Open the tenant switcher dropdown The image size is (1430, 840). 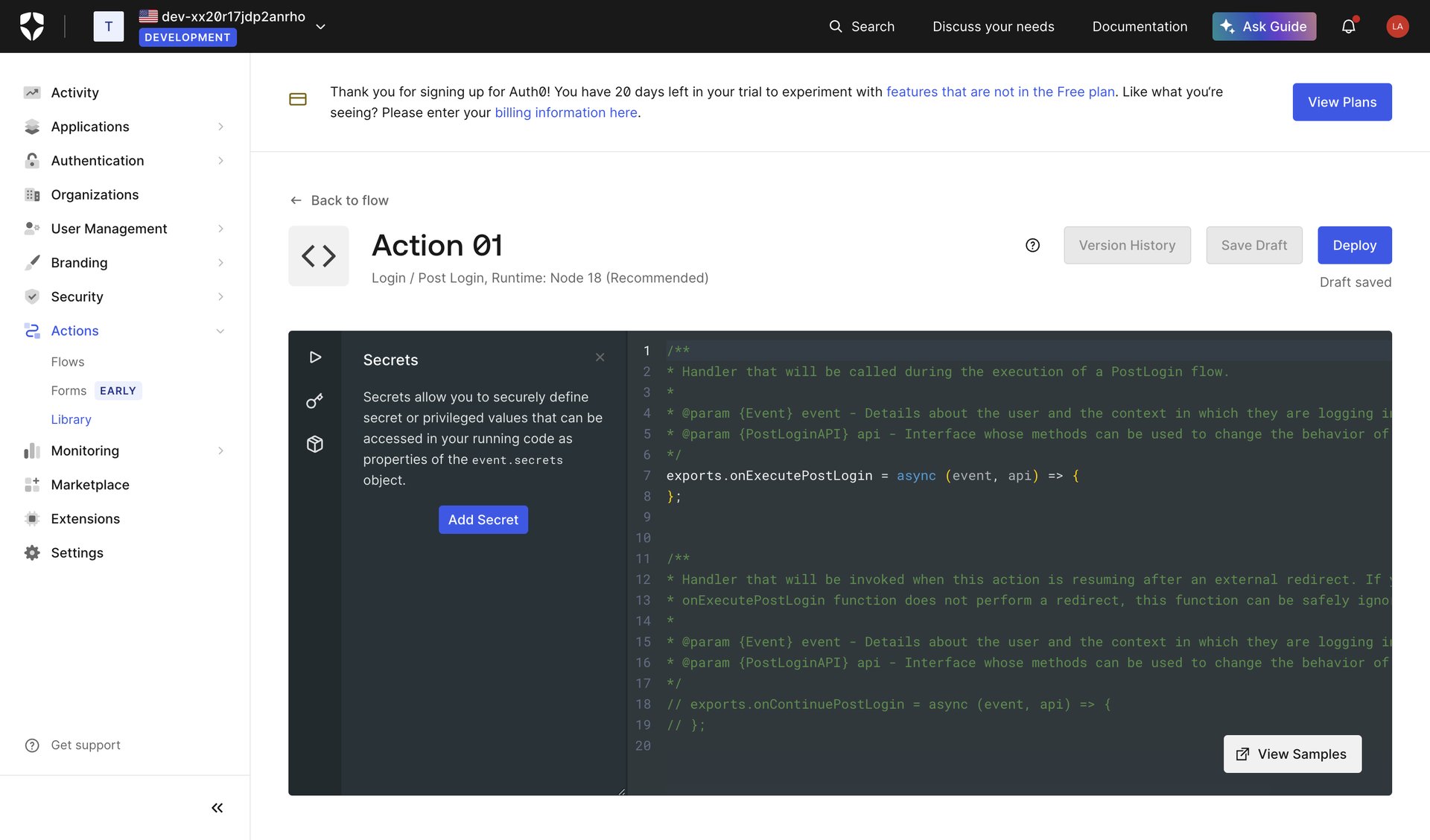pyautogui.click(x=320, y=26)
